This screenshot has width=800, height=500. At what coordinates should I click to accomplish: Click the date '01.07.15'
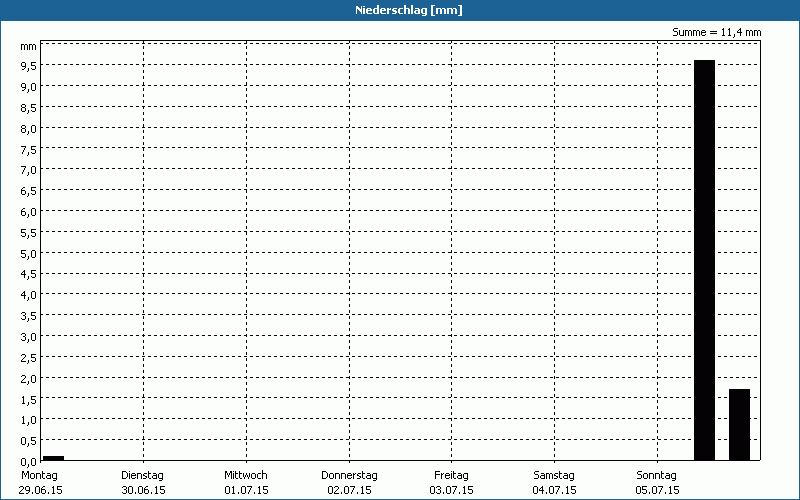coord(246,490)
